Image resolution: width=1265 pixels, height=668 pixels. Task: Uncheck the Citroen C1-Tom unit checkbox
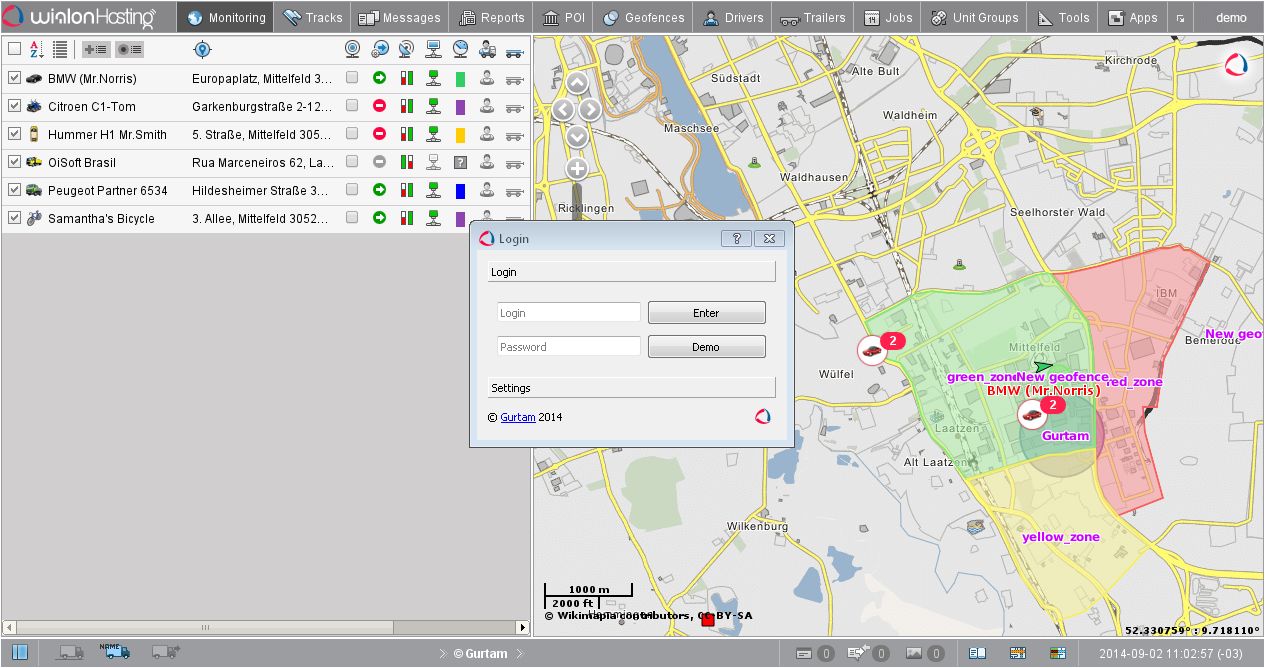[x=14, y=106]
